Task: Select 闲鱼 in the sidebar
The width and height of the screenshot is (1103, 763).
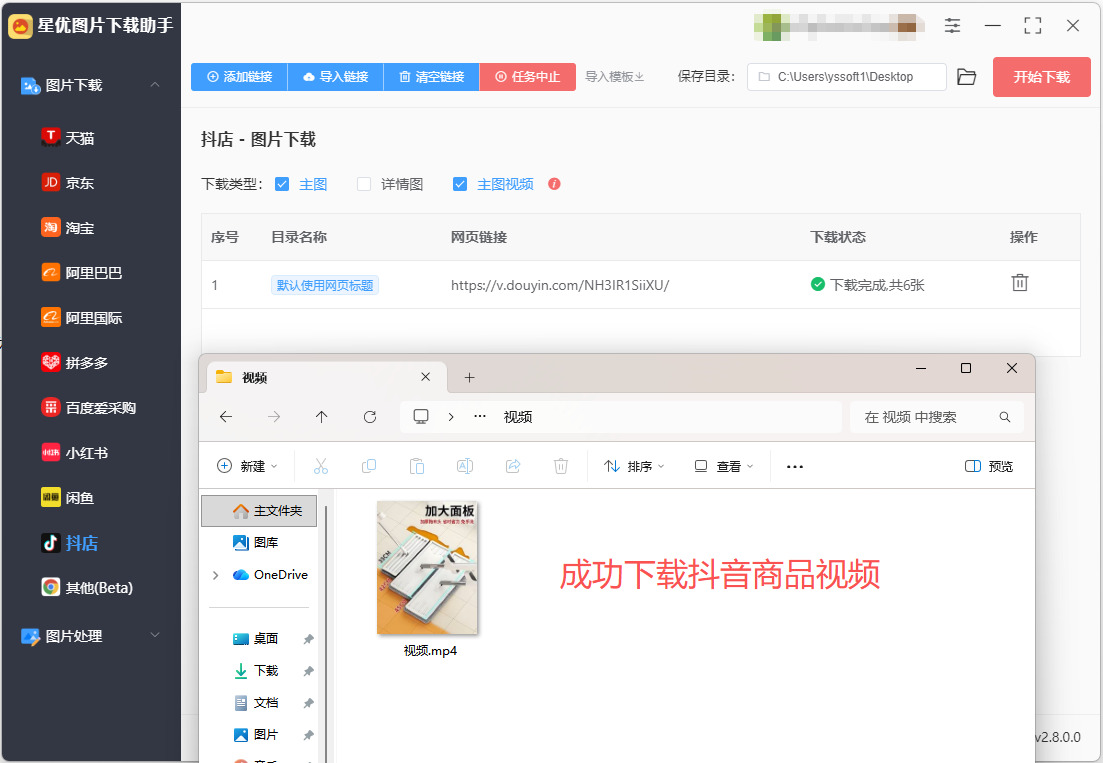Action: click(x=68, y=498)
